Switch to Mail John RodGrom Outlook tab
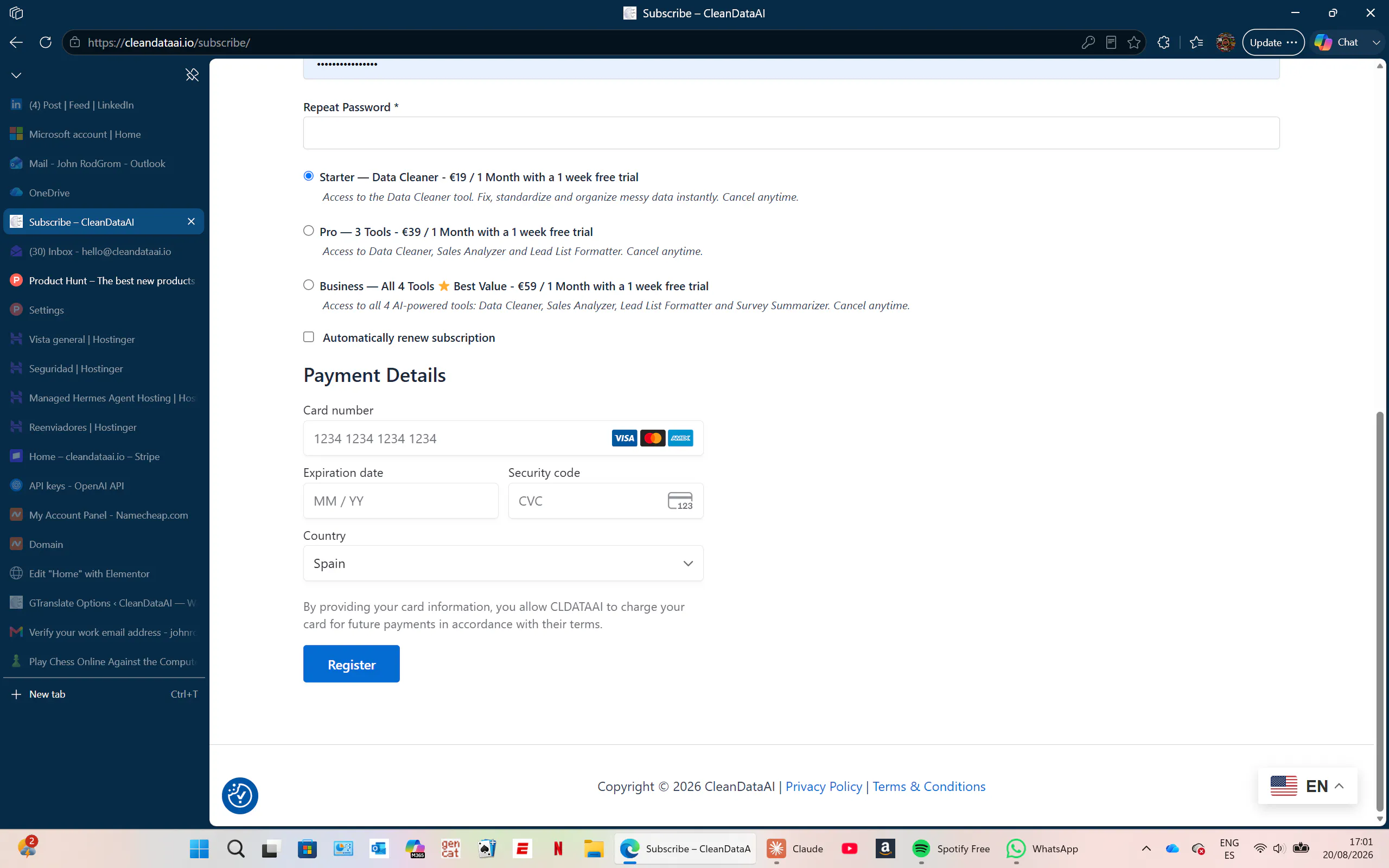The width and height of the screenshot is (1389, 868). (103, 163)
